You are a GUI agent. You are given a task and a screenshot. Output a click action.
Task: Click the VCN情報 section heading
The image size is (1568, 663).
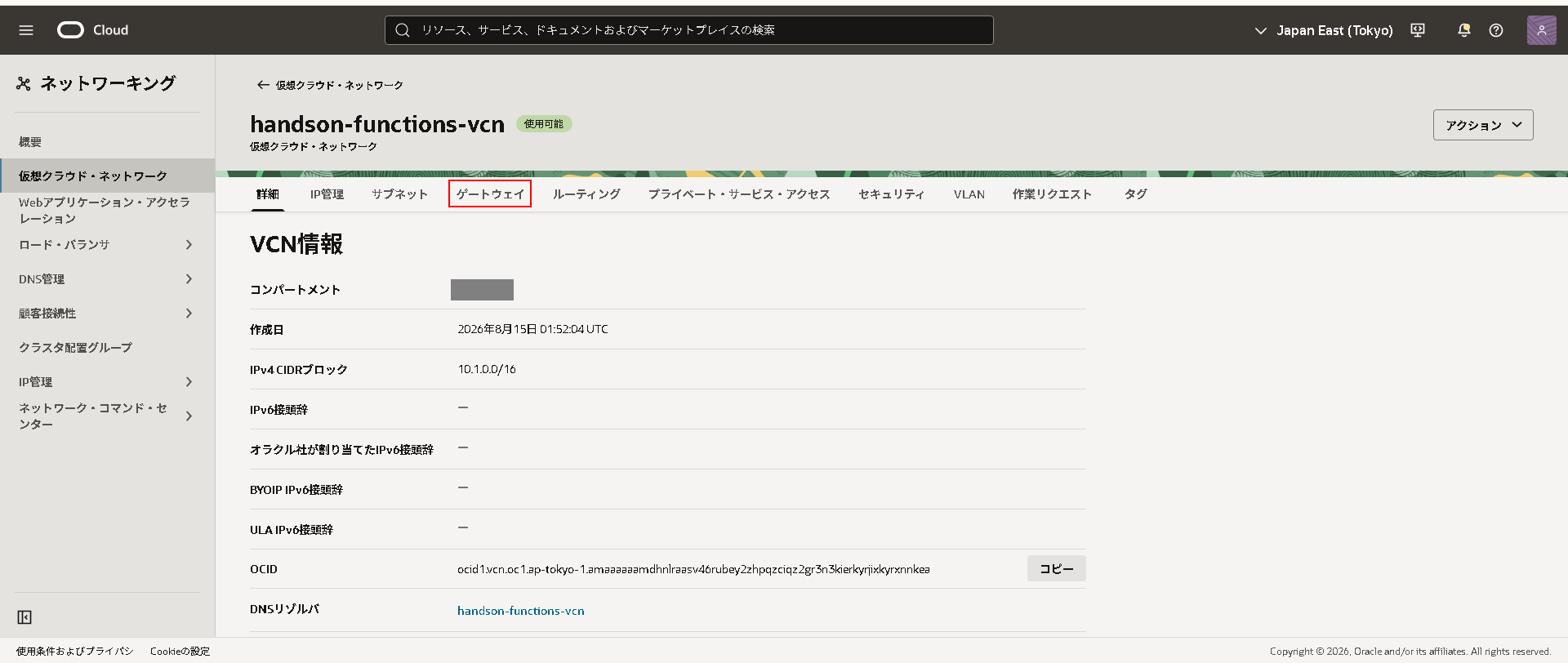(296, 244)
